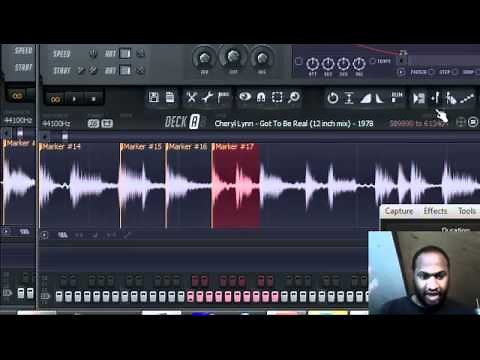Image resolution: width=480 pixels, height=360 pixels.
Task: Click the SPEED row knob
Action: click(x=93, y=53)
